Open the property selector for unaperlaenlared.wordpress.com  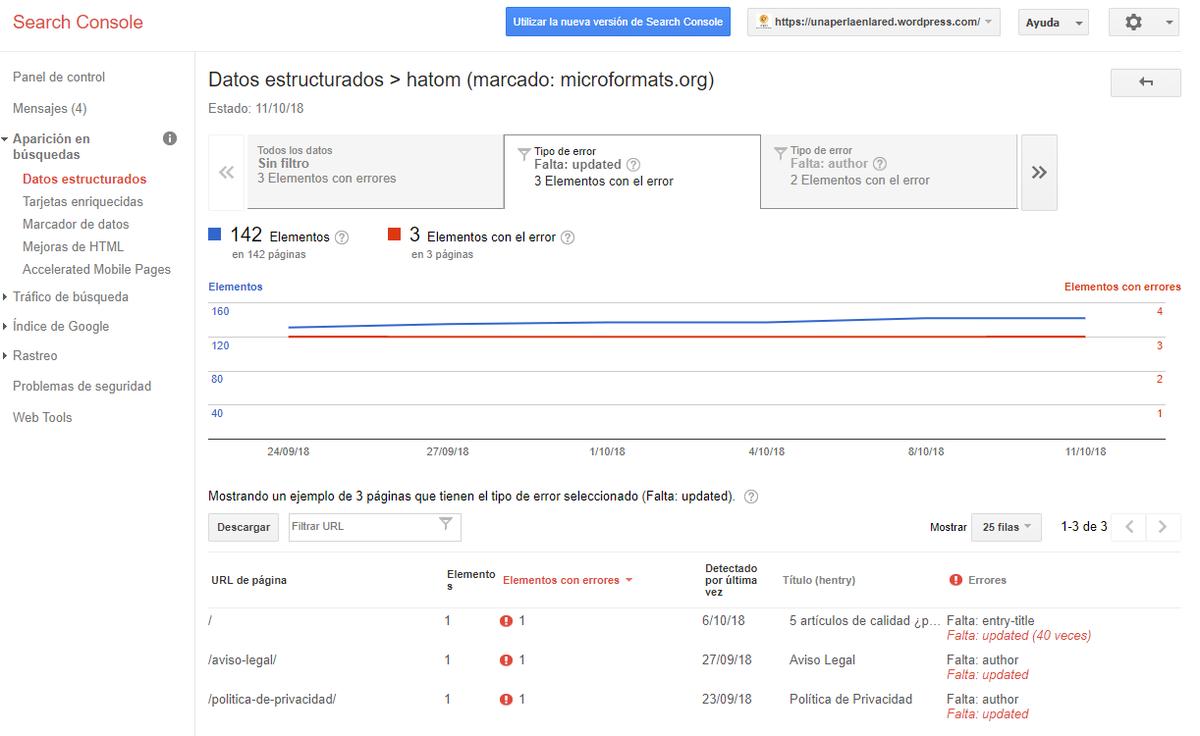click(x=872, y=21)
